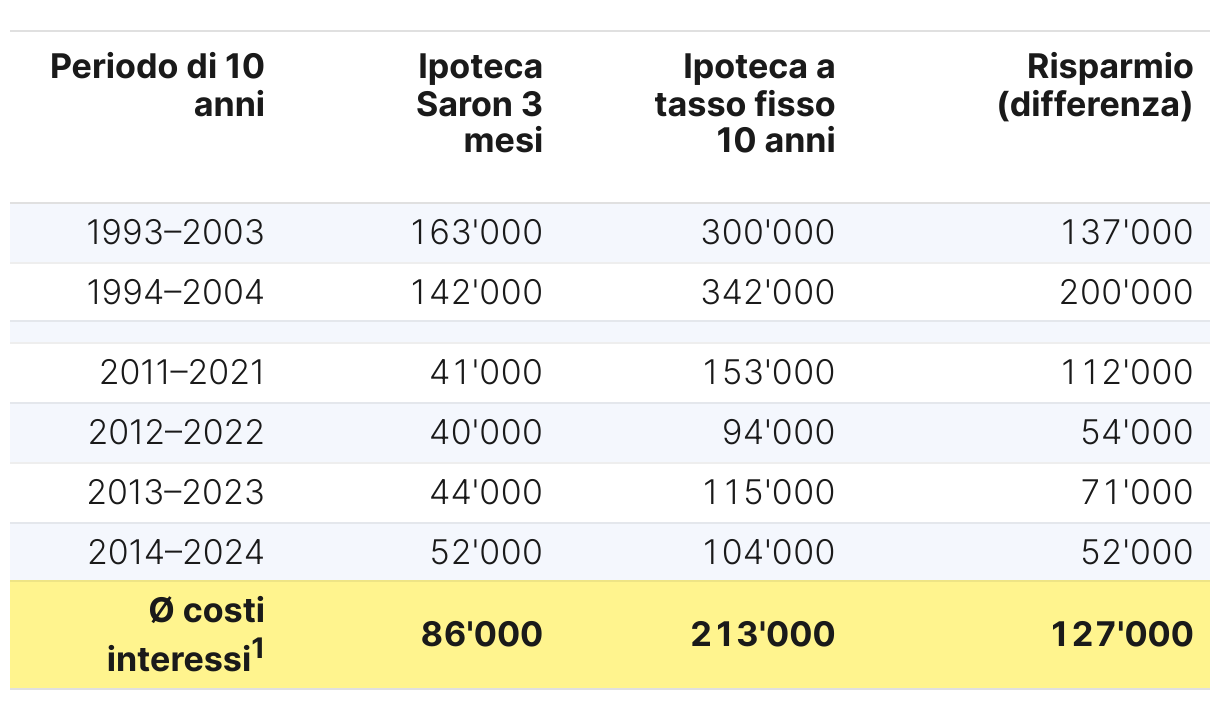This screenshot has height=702, width=1220.
Task: Select the '163'000' Saron cost value
Action: tap(476, 233)
